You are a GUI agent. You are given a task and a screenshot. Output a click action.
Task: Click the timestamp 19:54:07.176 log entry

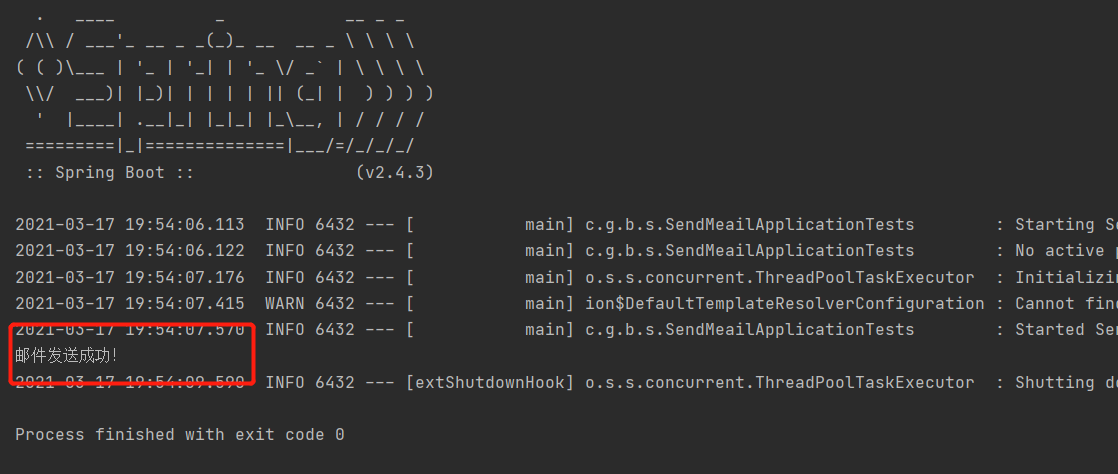130,277
